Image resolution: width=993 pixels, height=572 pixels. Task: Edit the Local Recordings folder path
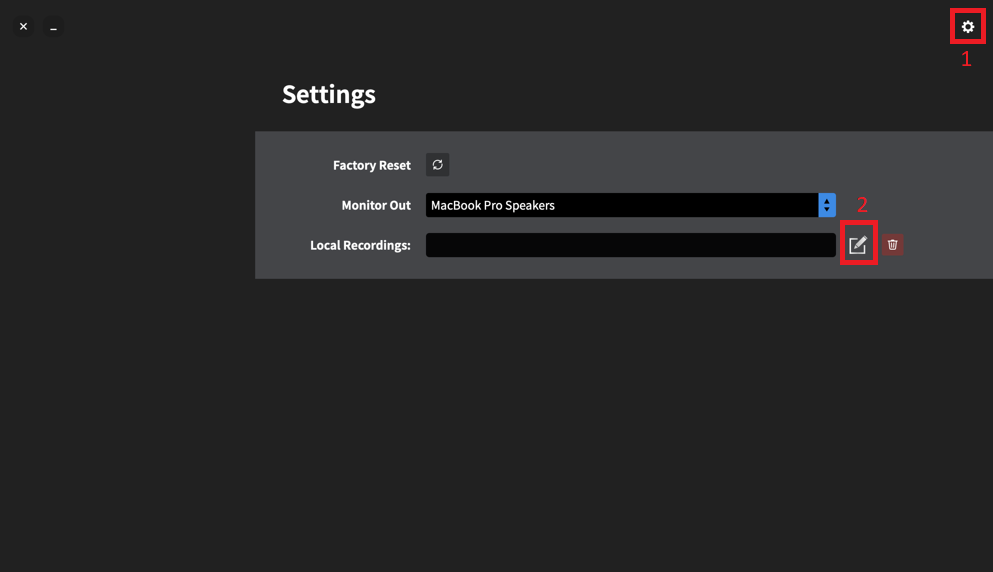point(858,245)
